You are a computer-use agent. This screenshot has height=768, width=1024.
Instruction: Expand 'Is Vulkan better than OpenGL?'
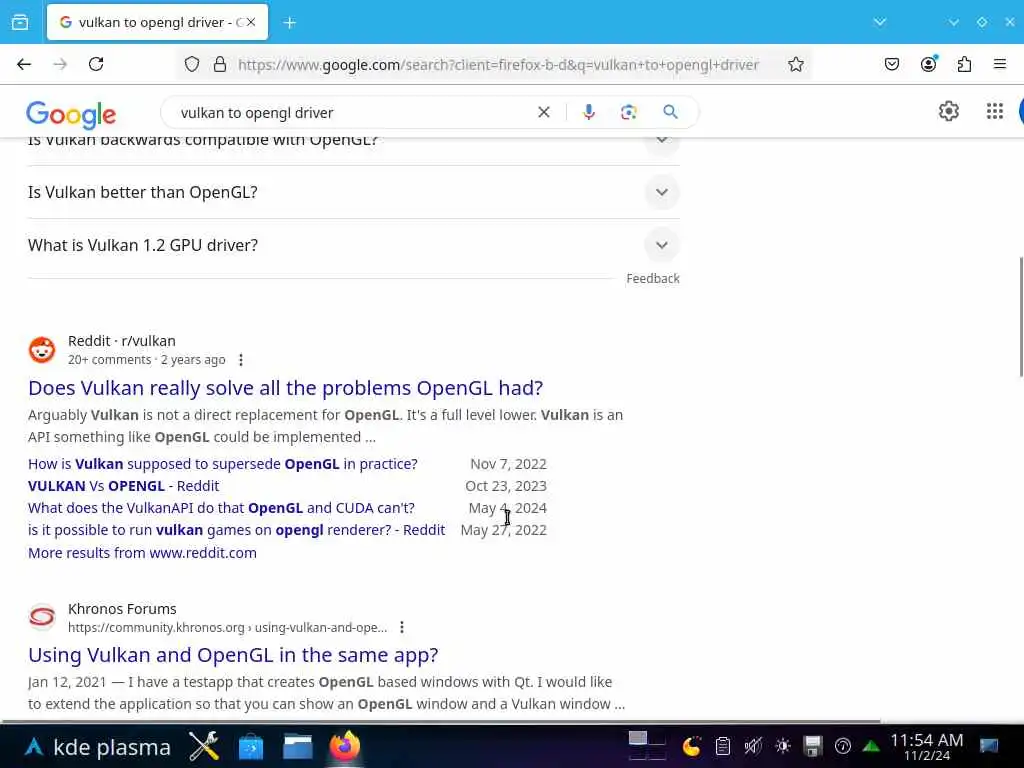(353, 192)
